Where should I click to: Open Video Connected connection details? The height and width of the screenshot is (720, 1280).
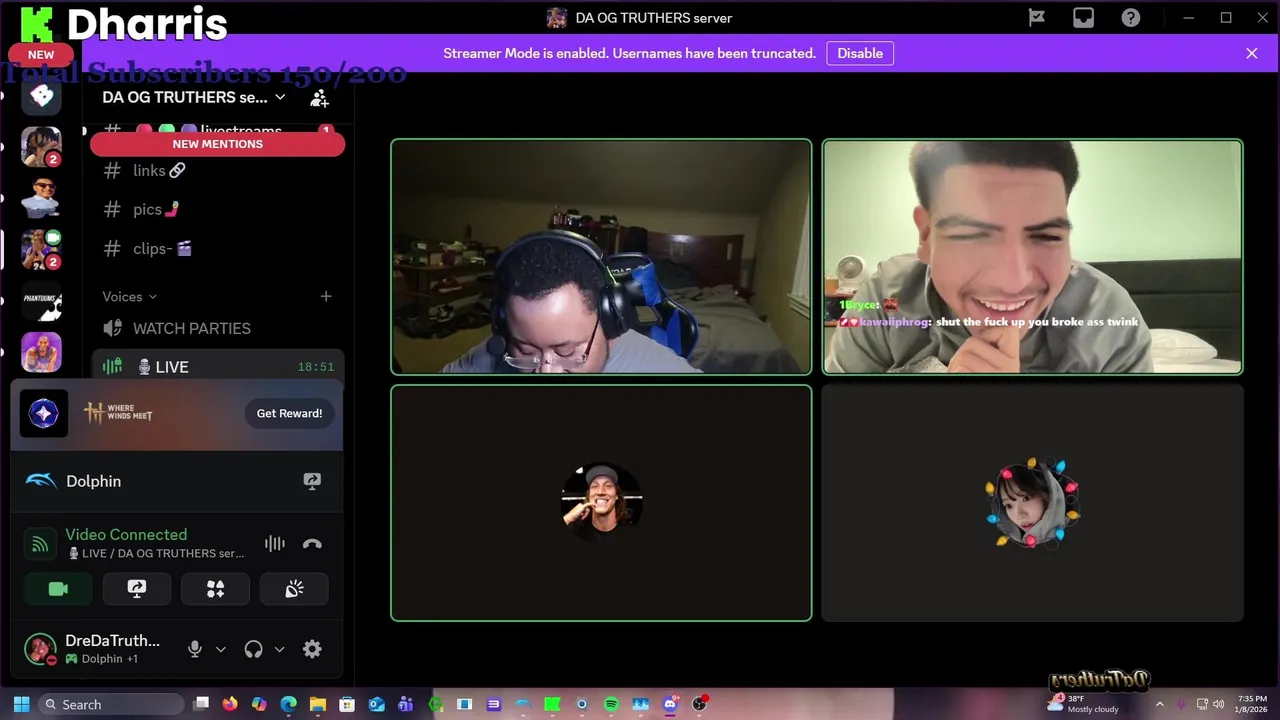pyautogui.click(x=126, y=535)
